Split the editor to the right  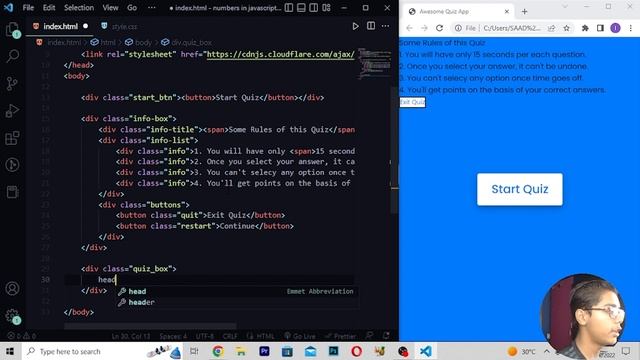click(371, 26)
